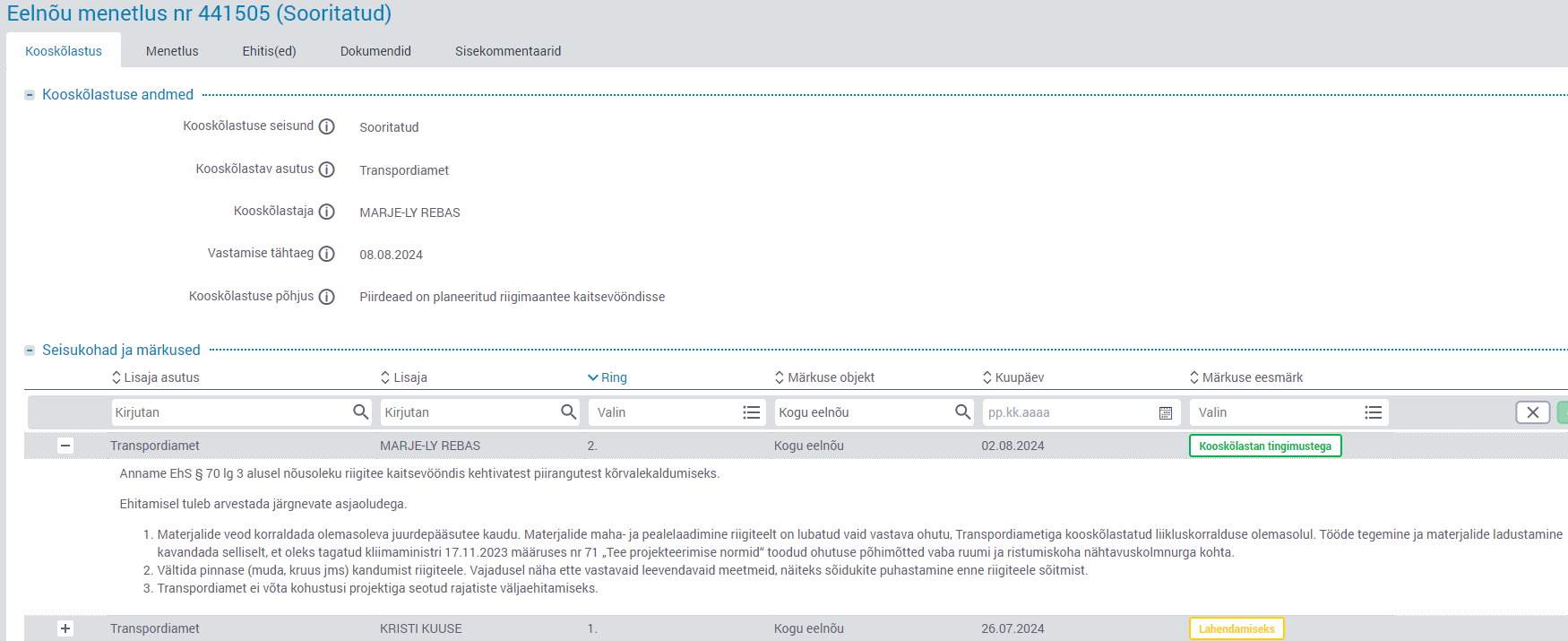Click date 26.07.2024 in table
This screenshot has height=641, width=1568.
1012,628
